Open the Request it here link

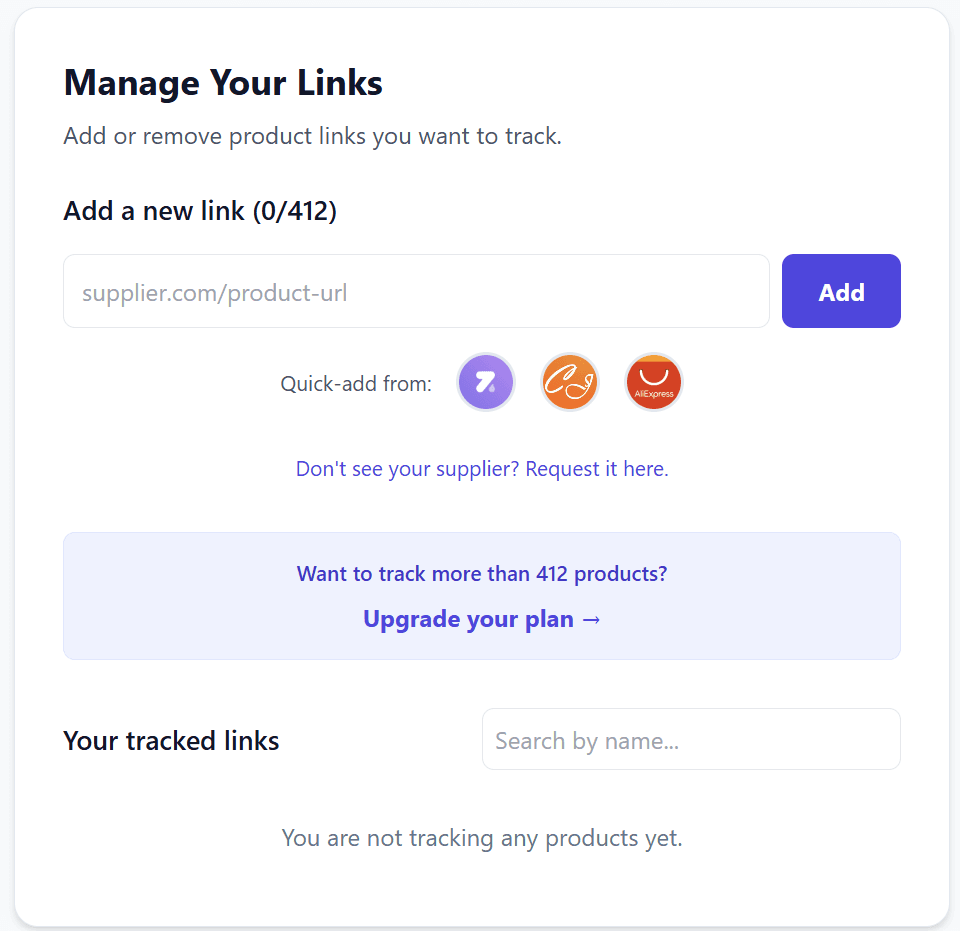(594, 468)
